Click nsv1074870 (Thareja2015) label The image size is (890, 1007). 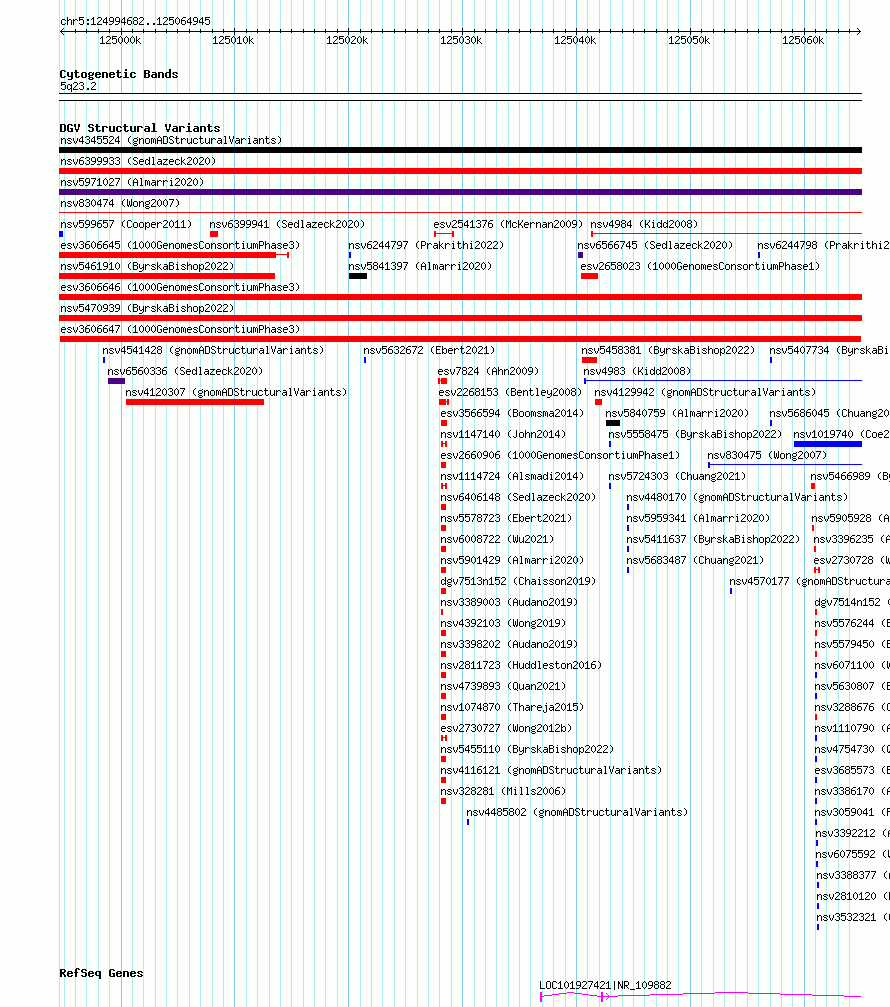click(512, 708)
